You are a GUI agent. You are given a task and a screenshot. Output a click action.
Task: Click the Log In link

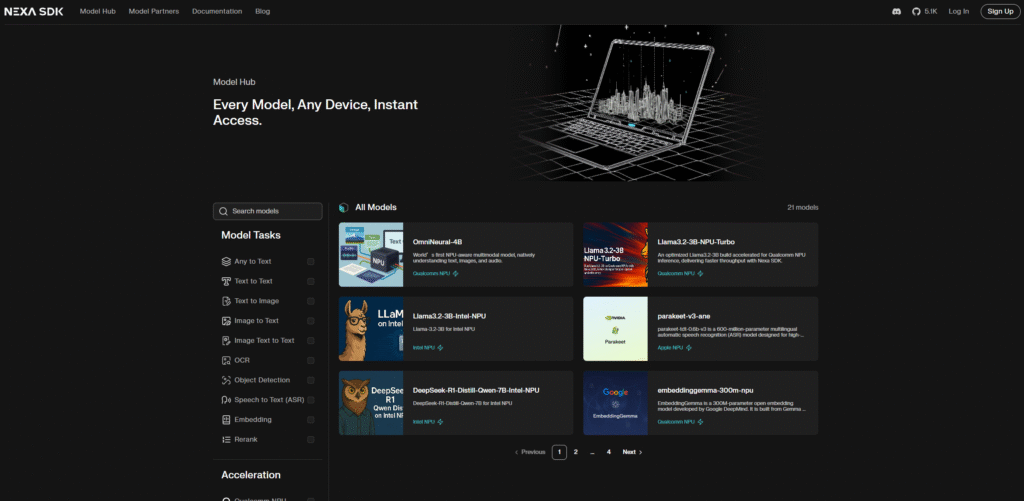pos(959,11)
